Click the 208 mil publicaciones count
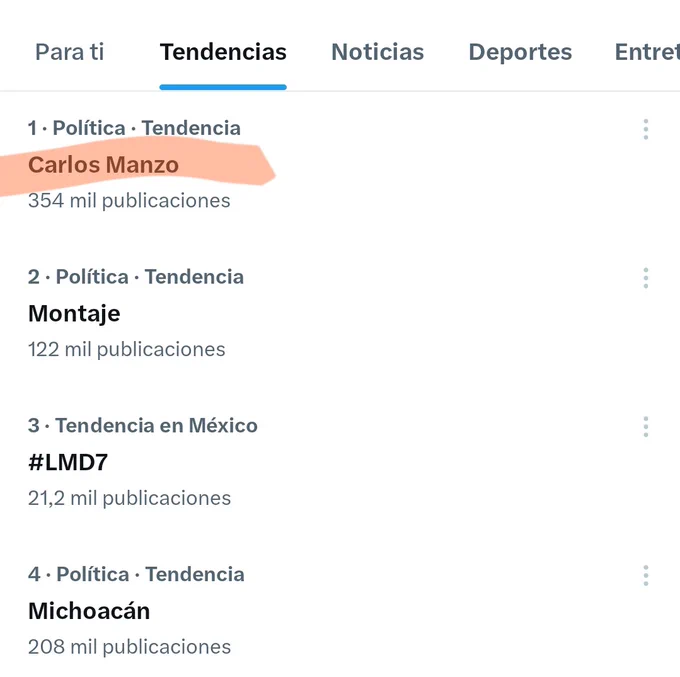 pos(129,647)
